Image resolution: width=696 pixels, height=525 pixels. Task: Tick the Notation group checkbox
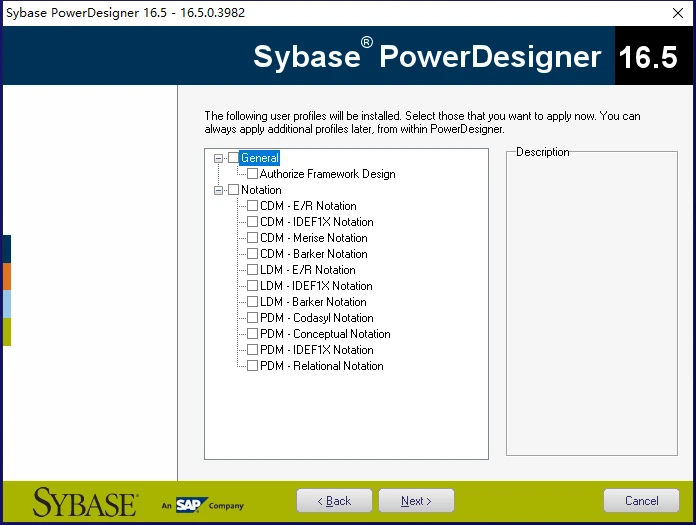pos(233,190)
